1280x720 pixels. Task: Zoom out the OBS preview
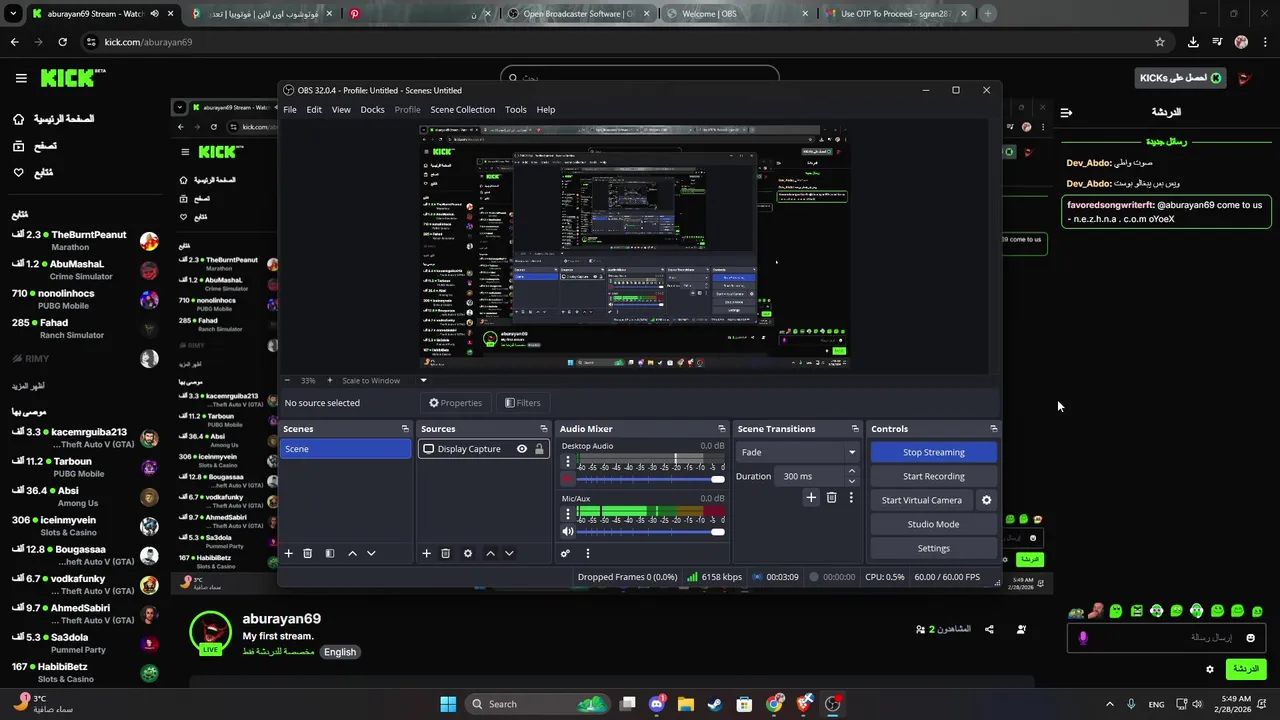pyautogui.click(x=287, y=380)
